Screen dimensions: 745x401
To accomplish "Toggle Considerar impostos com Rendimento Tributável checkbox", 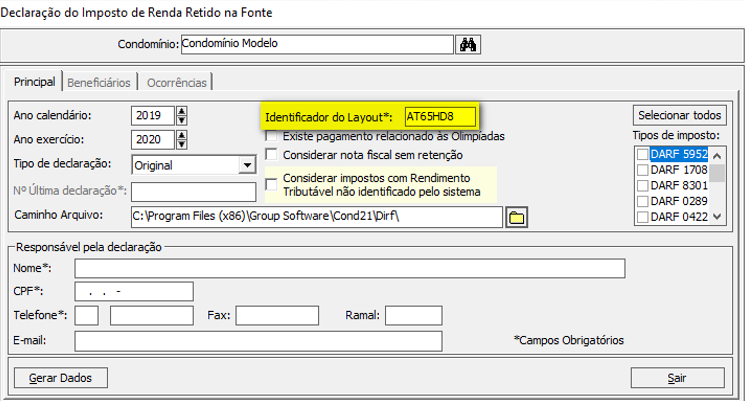I will [x=271, y=184].
